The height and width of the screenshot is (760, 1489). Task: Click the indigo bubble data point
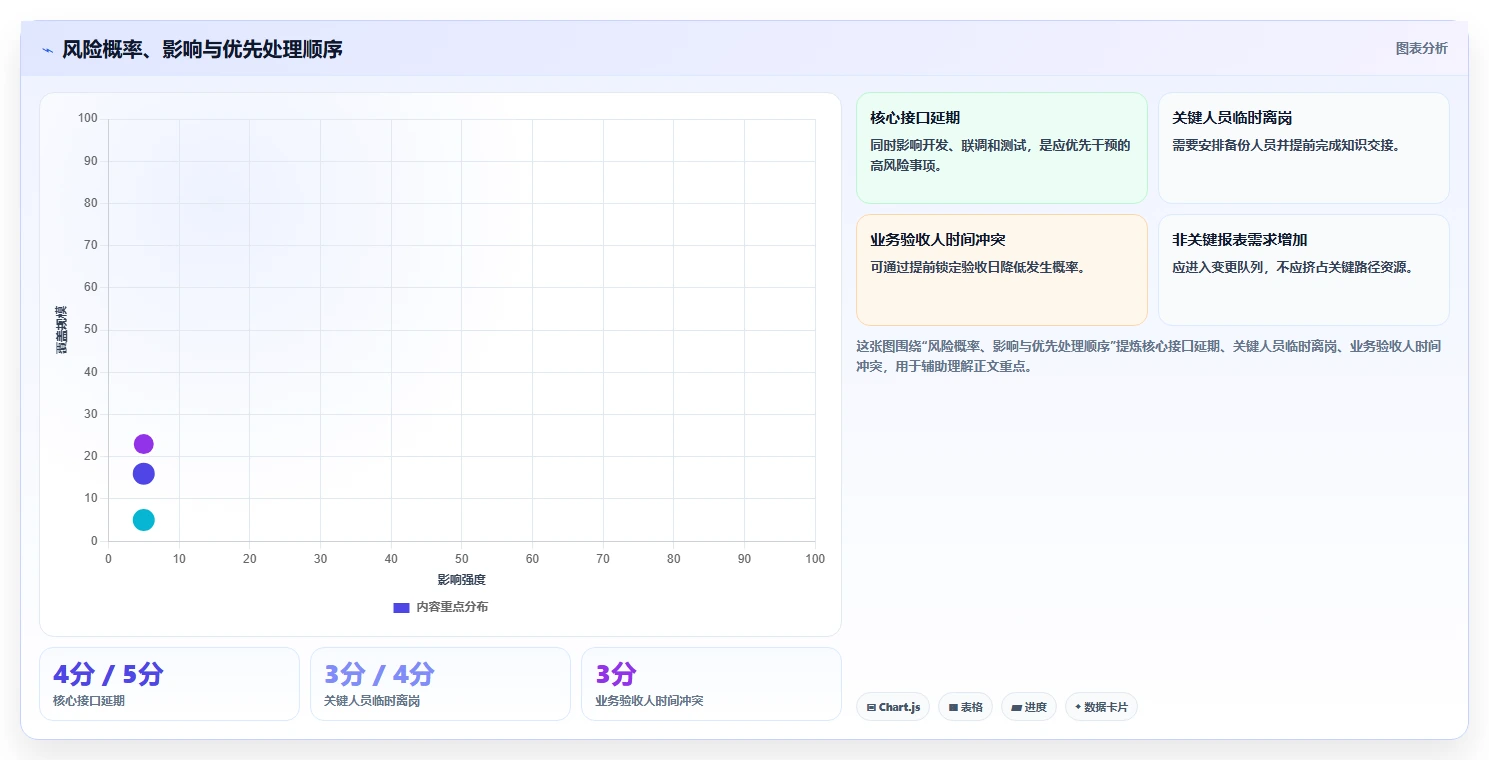(x=143, y=474)
